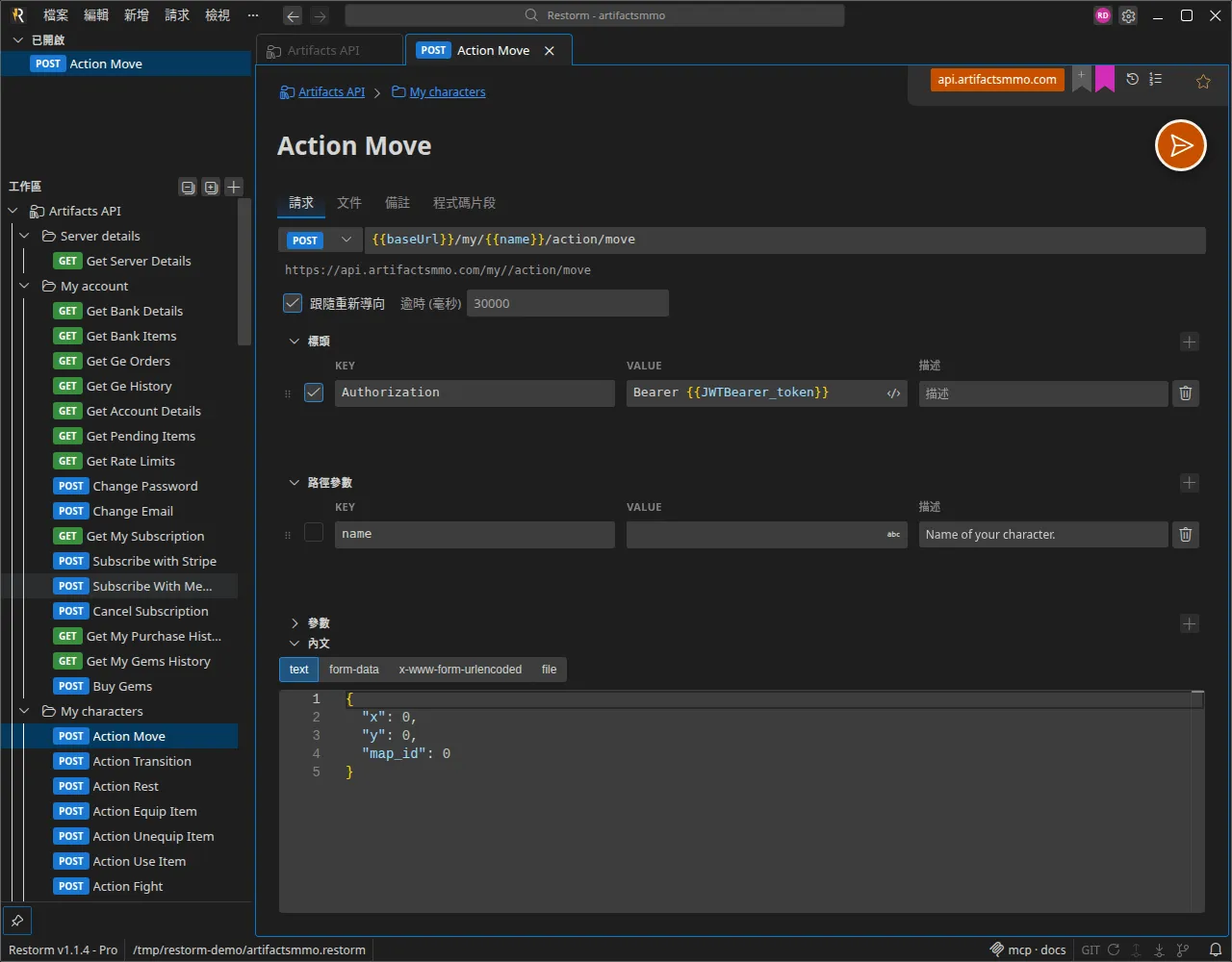The height and width of the screenshot is (962, 1232).
Task: Open request history clock icon
Action: tap(1133, 79)
